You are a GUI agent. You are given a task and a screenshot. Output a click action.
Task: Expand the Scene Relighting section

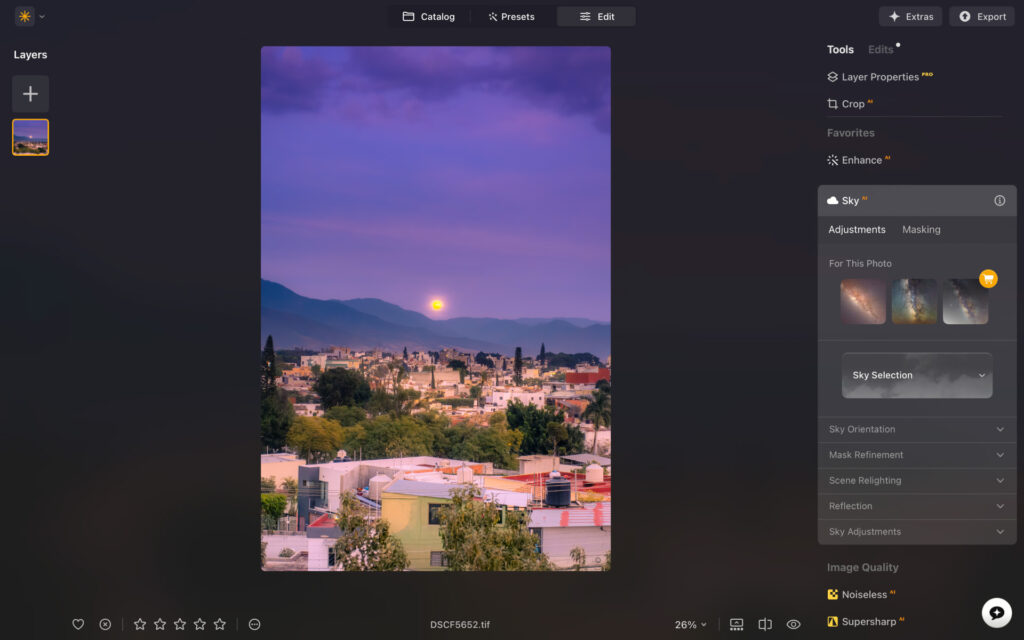916,480
